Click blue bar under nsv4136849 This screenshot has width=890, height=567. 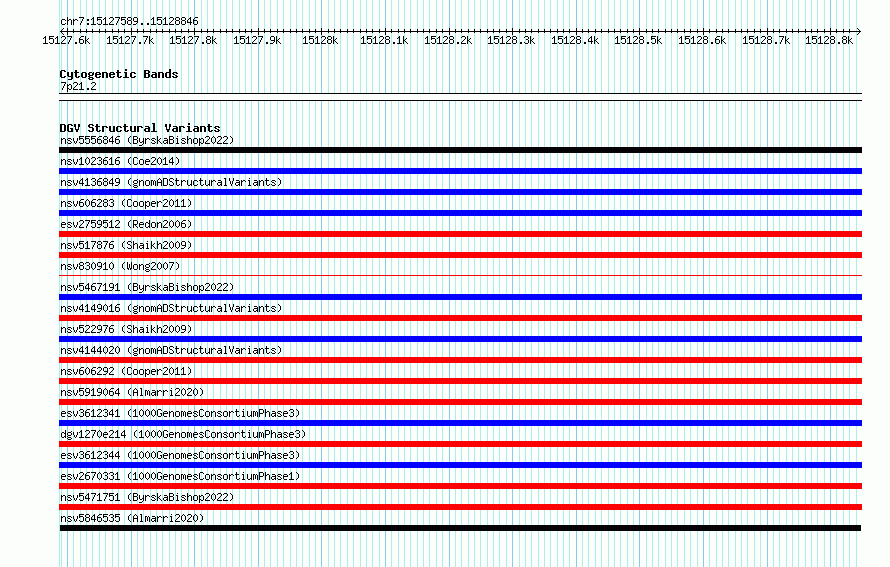460,192
